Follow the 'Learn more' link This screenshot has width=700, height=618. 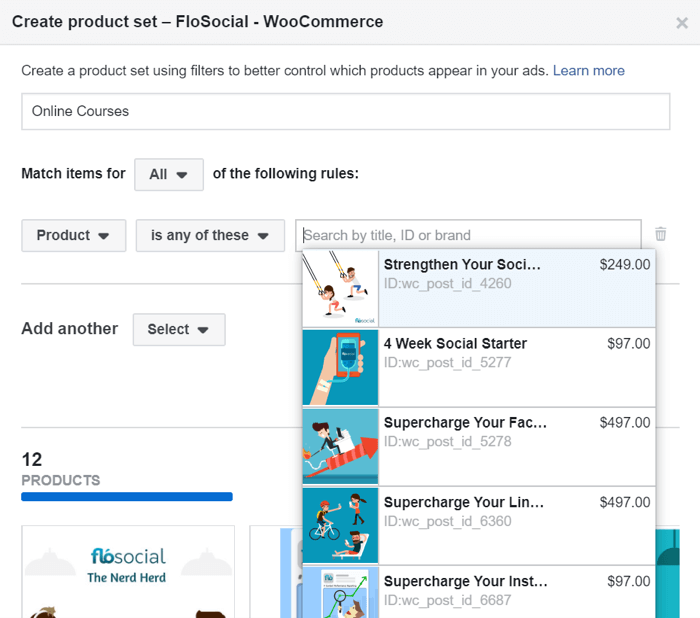pos(588,71)
